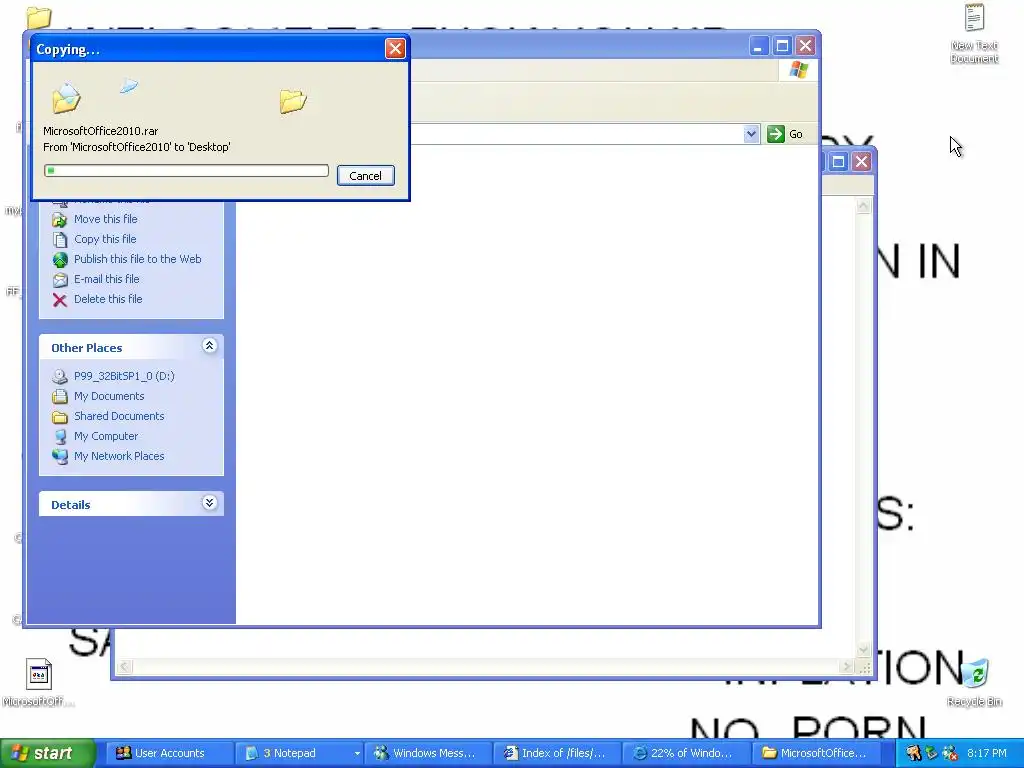Select MicrosoftOff... file on desktop
This screenshot has height=768, width=1024.
pos(39,683)
